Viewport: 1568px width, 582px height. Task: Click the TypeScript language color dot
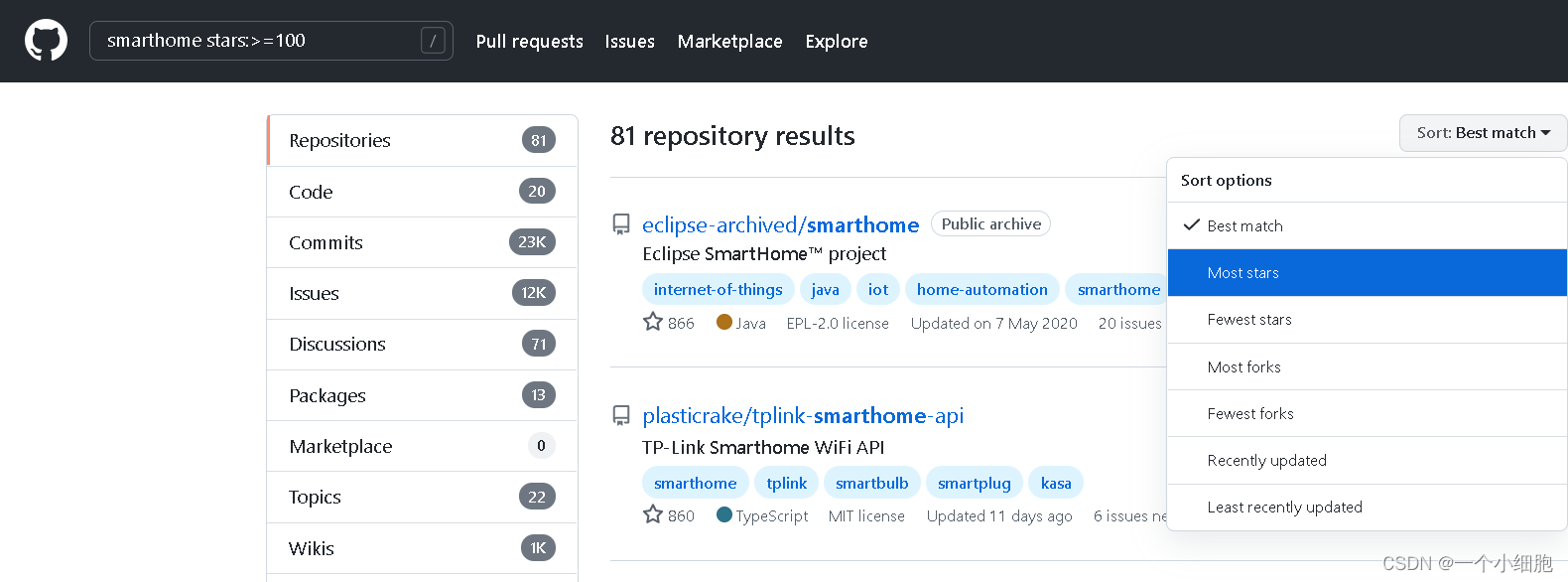(723, 514)
